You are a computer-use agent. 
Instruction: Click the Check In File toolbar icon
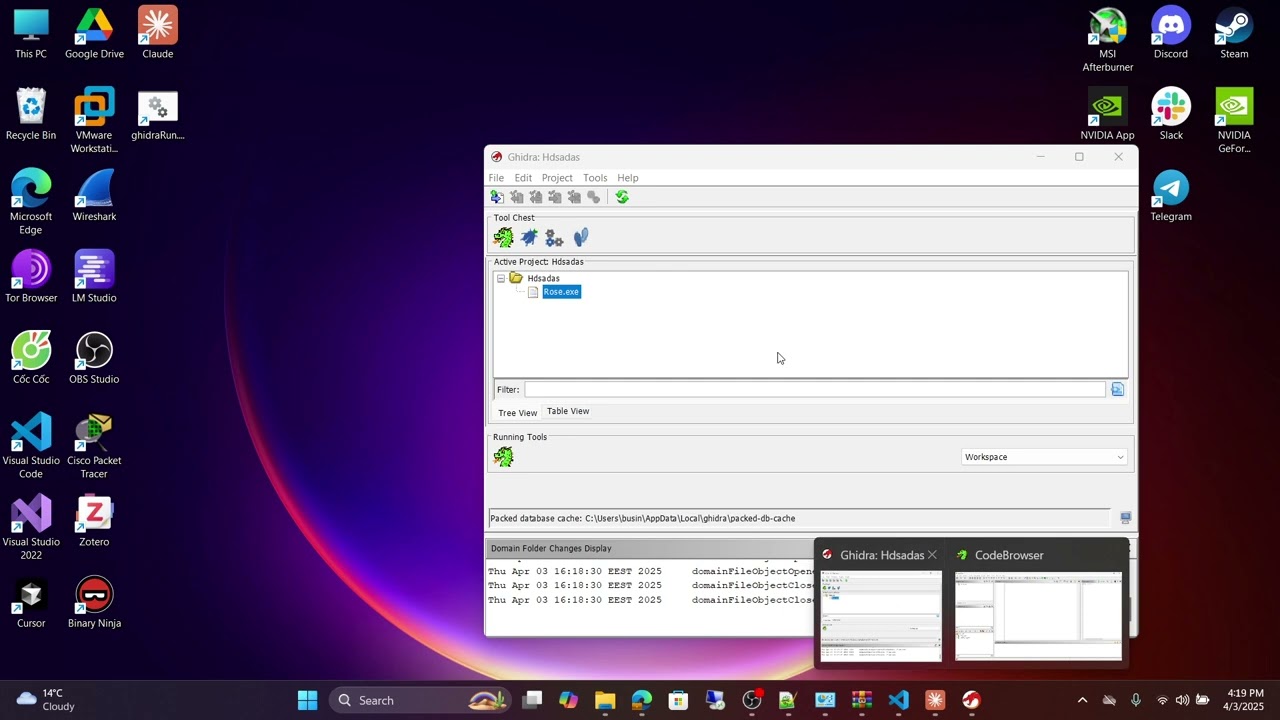click(x=554, y=197)
